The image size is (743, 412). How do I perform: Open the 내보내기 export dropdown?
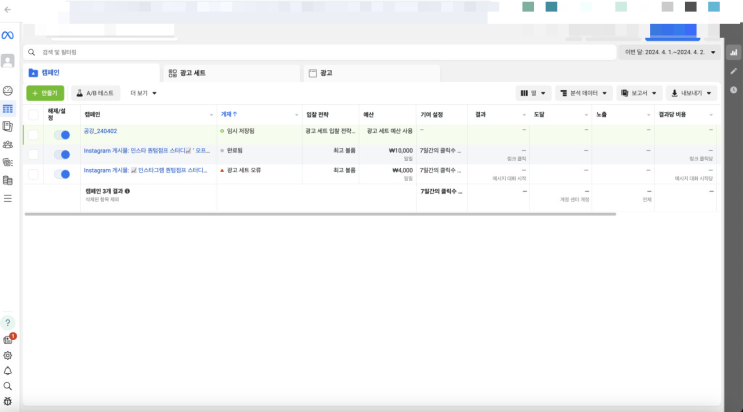click(x=691, y=93)
